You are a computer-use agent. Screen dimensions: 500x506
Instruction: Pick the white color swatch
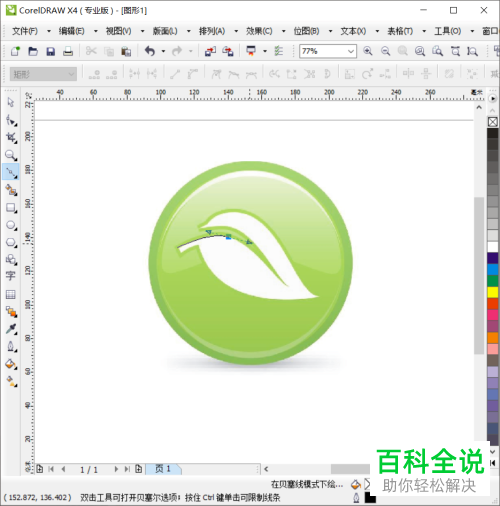point(492,247)
